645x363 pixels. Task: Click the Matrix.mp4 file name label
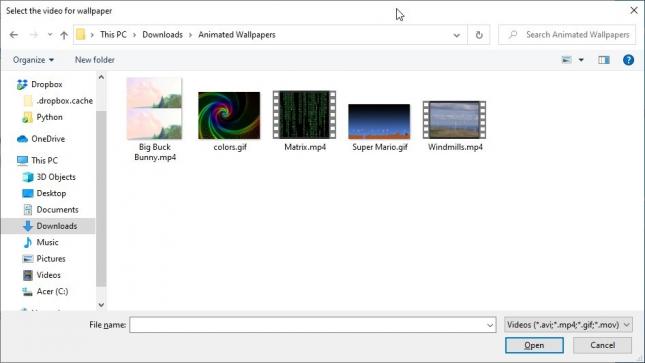[x=305, y=147]
